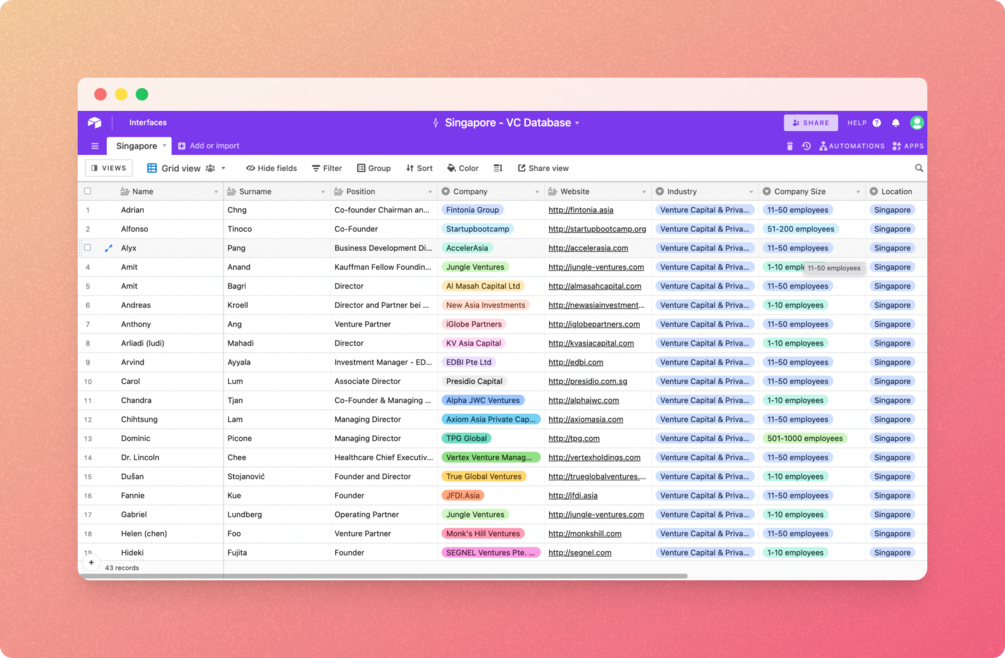Open the Color tool
The image size is (1005, 658).
click(x=463, y=168)
